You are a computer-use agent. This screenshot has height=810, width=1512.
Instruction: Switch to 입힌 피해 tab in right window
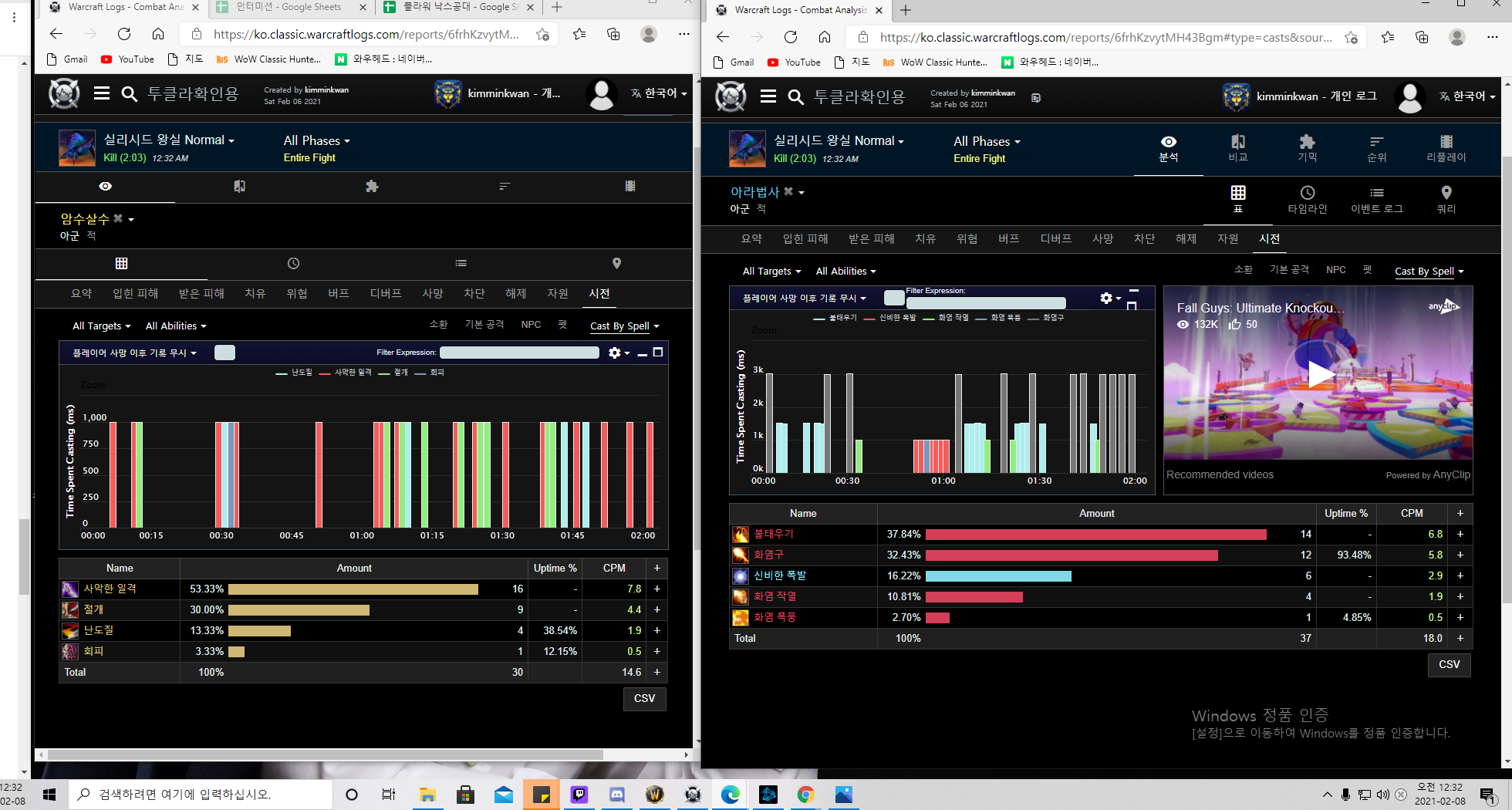(805, 239)
